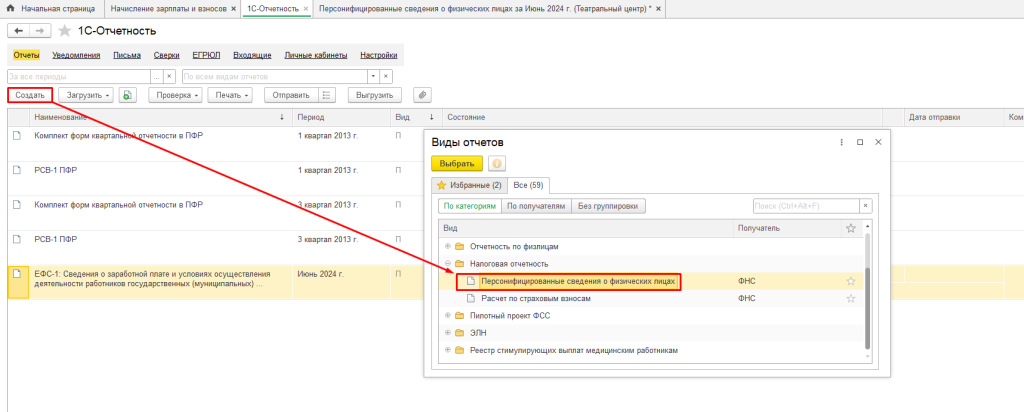Click the list icon next to Отправить
This screenshot has height=412, width=1024.
[326, 95]
